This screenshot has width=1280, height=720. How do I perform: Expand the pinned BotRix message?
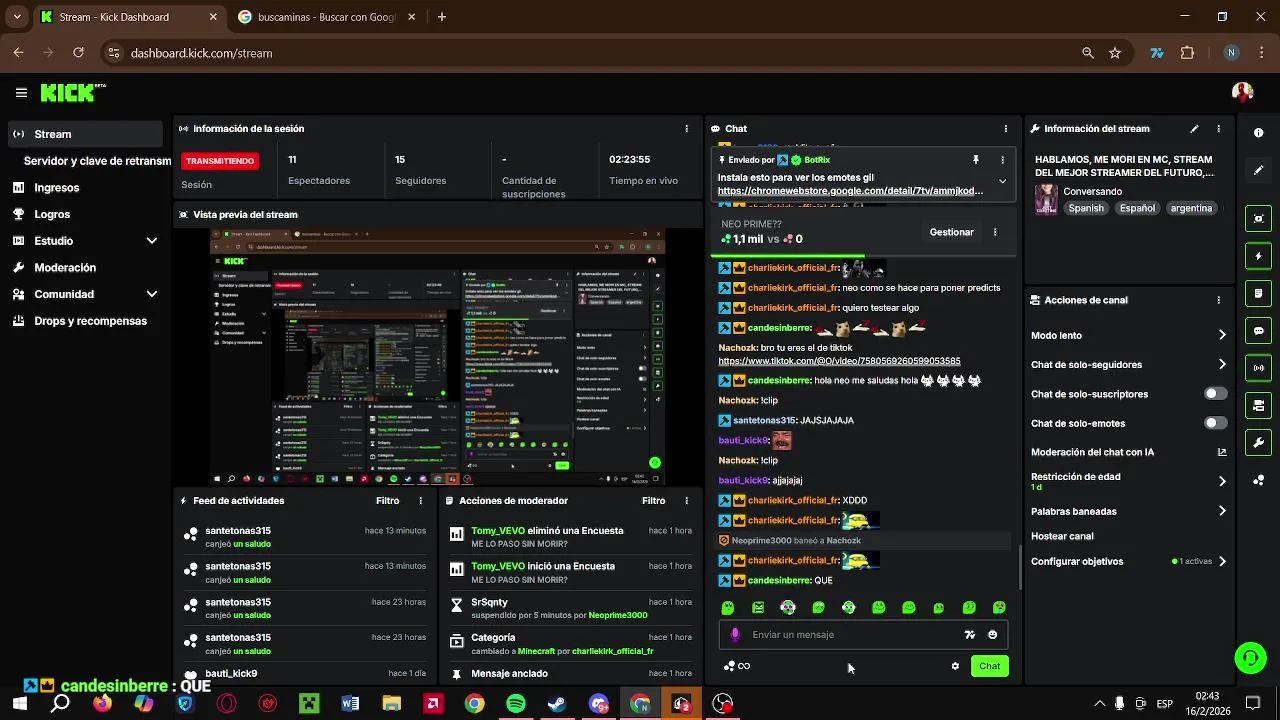coord(1002,182)
